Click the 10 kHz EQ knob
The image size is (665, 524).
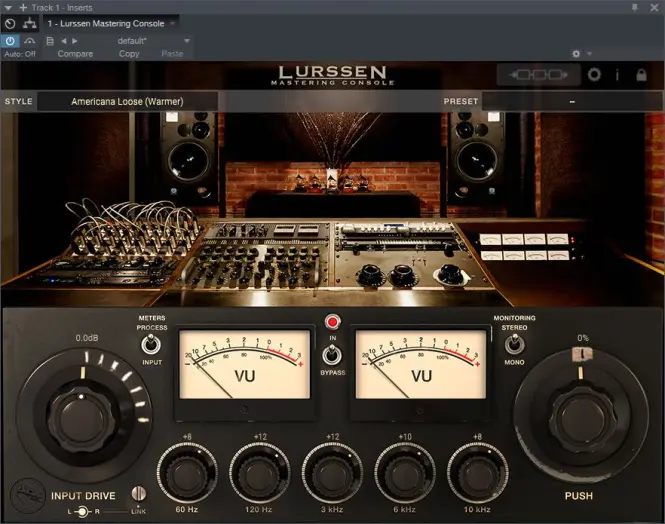coord(477,474)
